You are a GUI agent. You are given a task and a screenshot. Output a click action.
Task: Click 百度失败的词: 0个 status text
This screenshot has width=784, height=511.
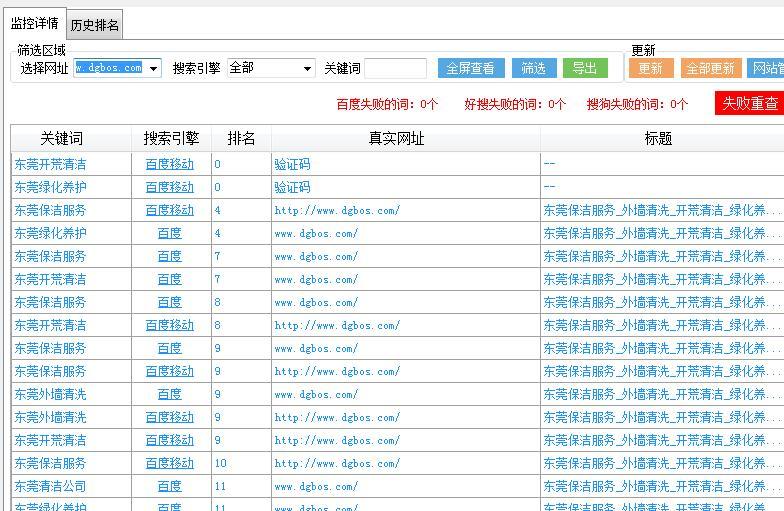pos(387,104)
